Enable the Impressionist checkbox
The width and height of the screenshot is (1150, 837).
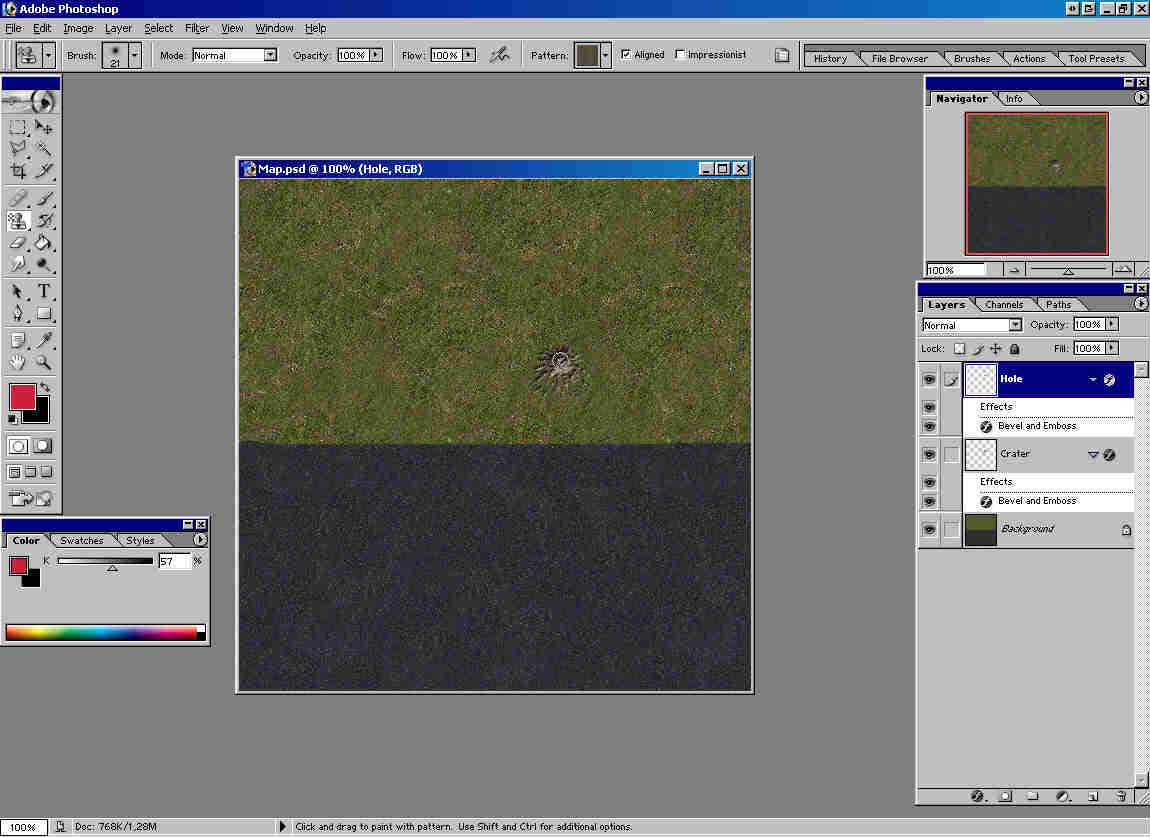click(681, 55)
